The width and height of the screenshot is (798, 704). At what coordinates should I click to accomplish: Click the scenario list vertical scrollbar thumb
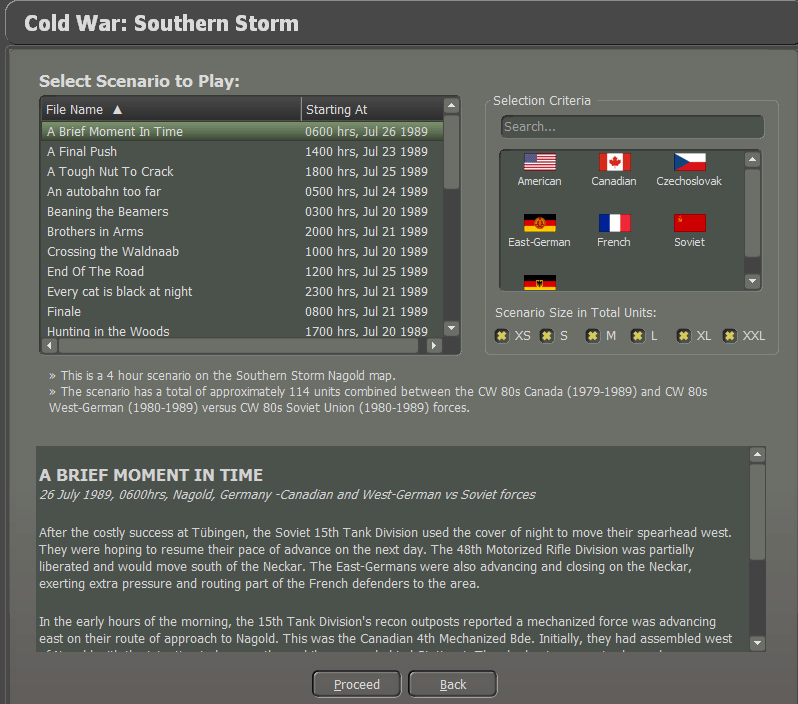click(x=451, y=152)
